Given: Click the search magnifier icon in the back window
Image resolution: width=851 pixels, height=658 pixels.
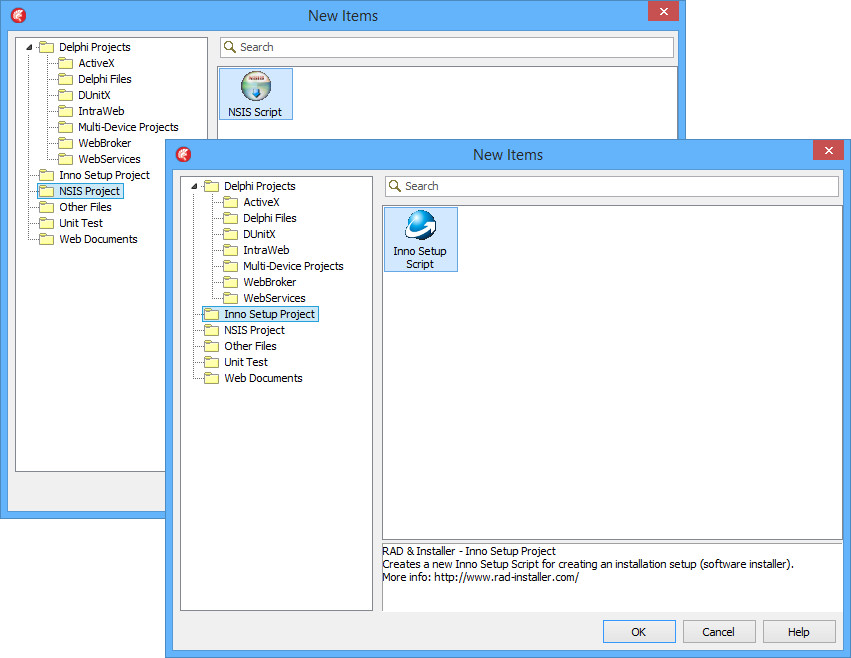Looking at the screenshot, I should click(x=230, y=47).
